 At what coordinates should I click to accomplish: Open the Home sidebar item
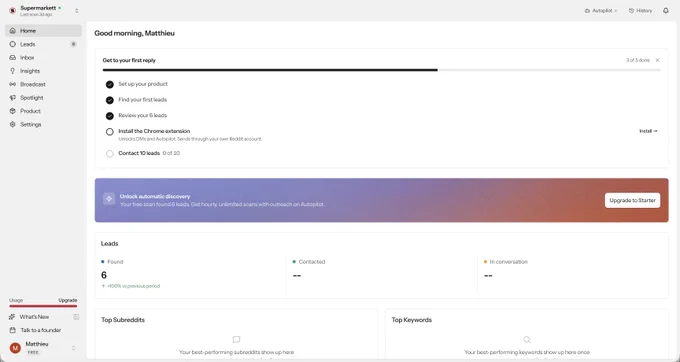point(43,31)
